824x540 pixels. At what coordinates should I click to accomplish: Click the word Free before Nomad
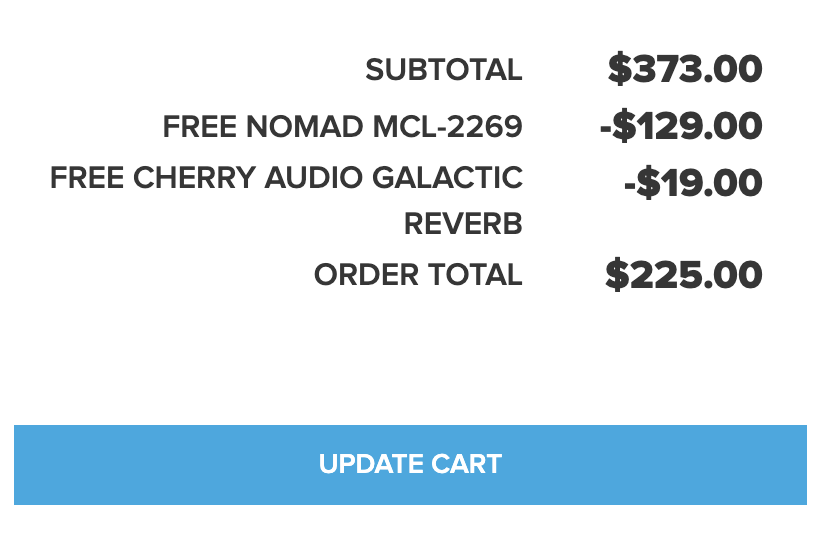194,127
